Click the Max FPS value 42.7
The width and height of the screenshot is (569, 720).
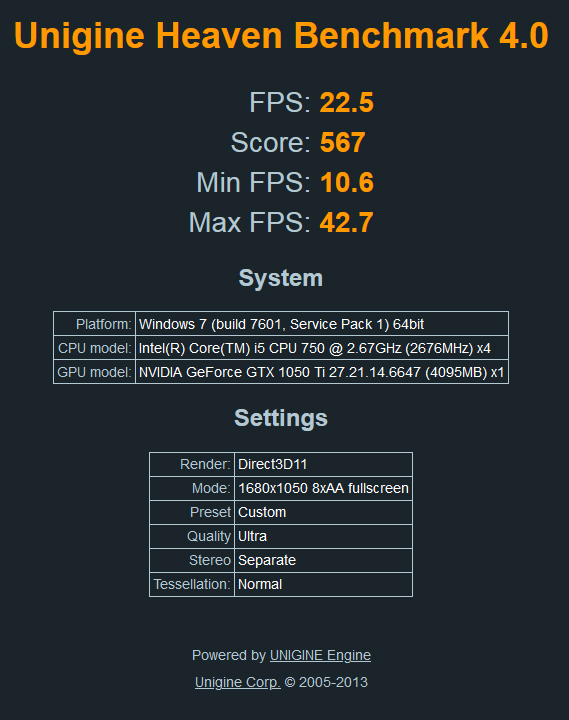click(x=346, y=223)
